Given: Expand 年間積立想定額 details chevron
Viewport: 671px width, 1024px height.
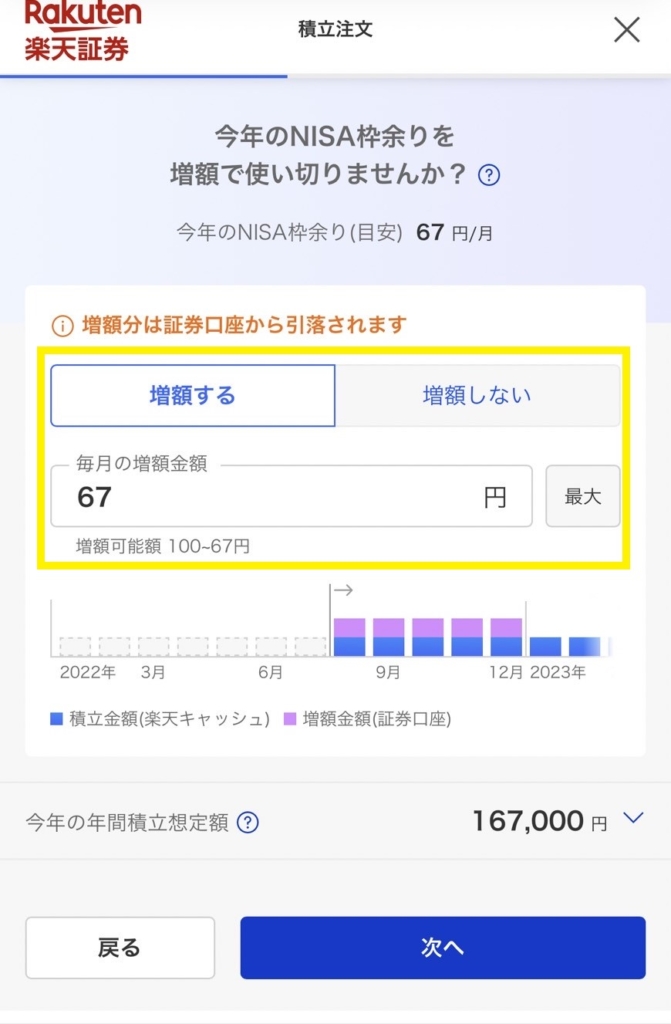Looking at the screenshot, I should point(633,818).
